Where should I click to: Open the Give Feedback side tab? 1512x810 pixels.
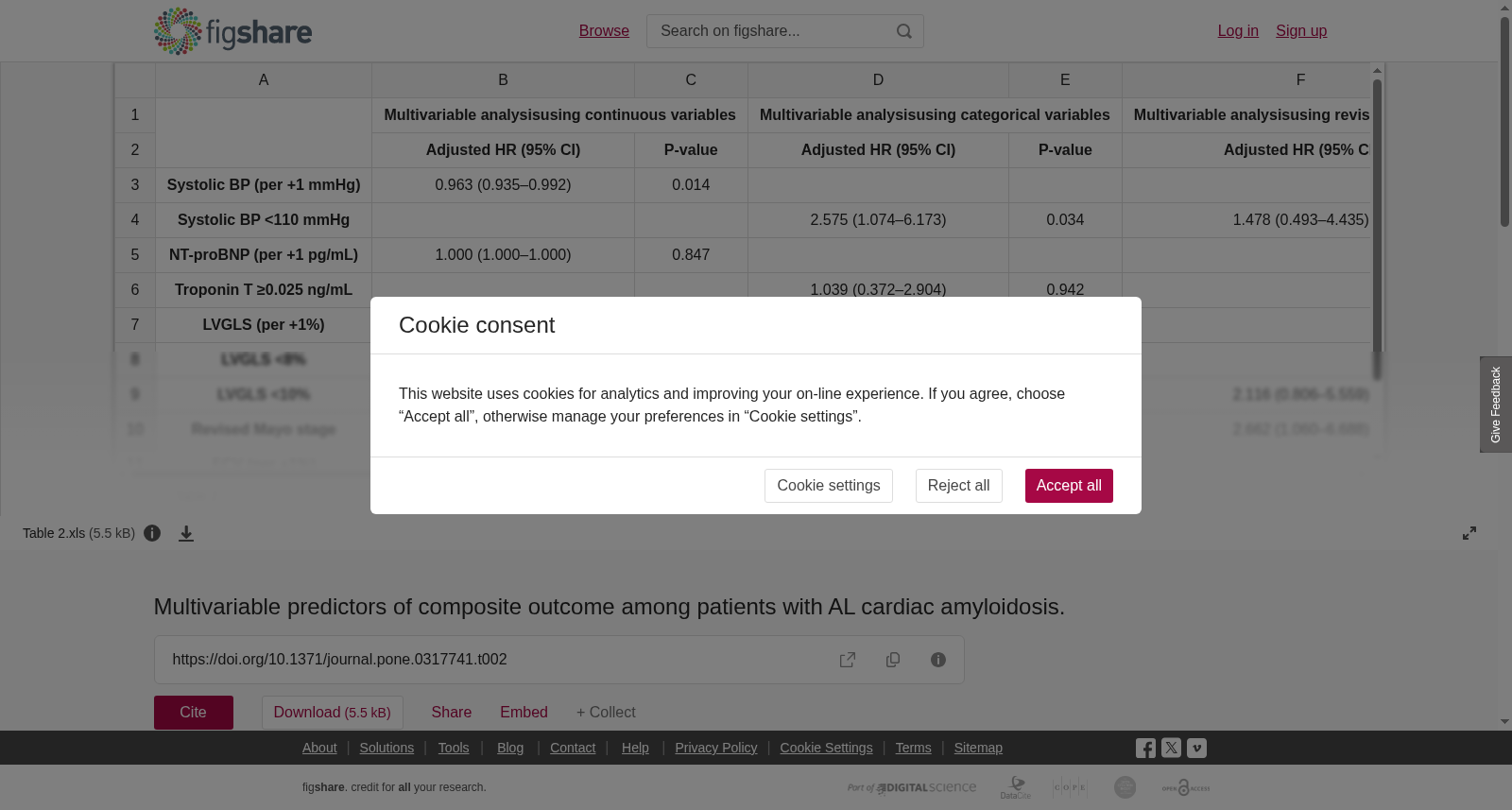click(x=1496, y=405)
